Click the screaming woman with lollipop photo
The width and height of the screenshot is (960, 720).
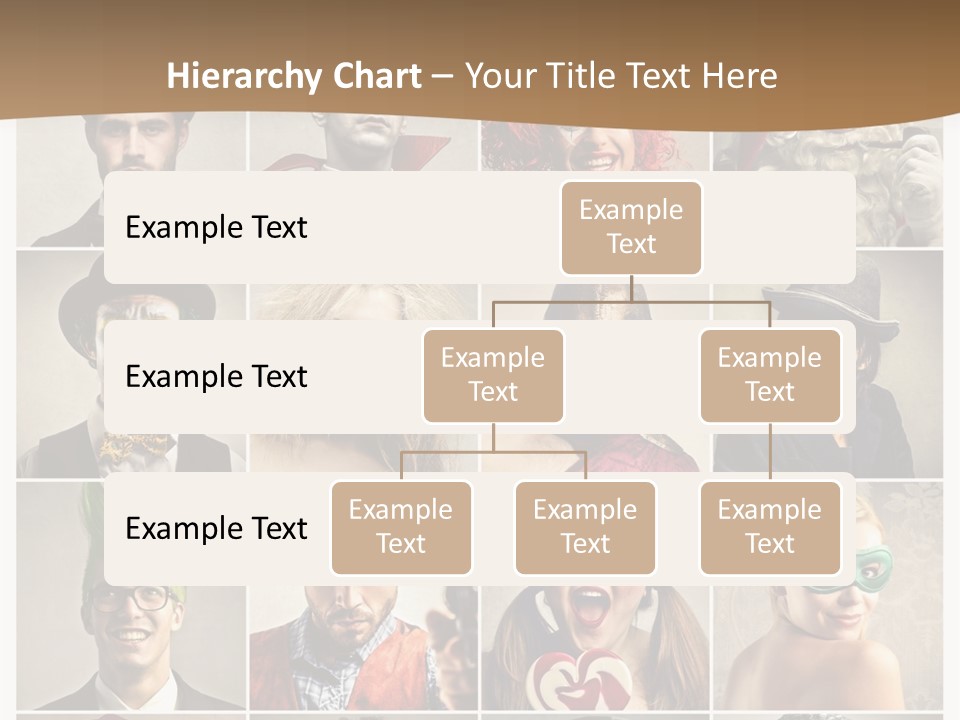(590, 650)
